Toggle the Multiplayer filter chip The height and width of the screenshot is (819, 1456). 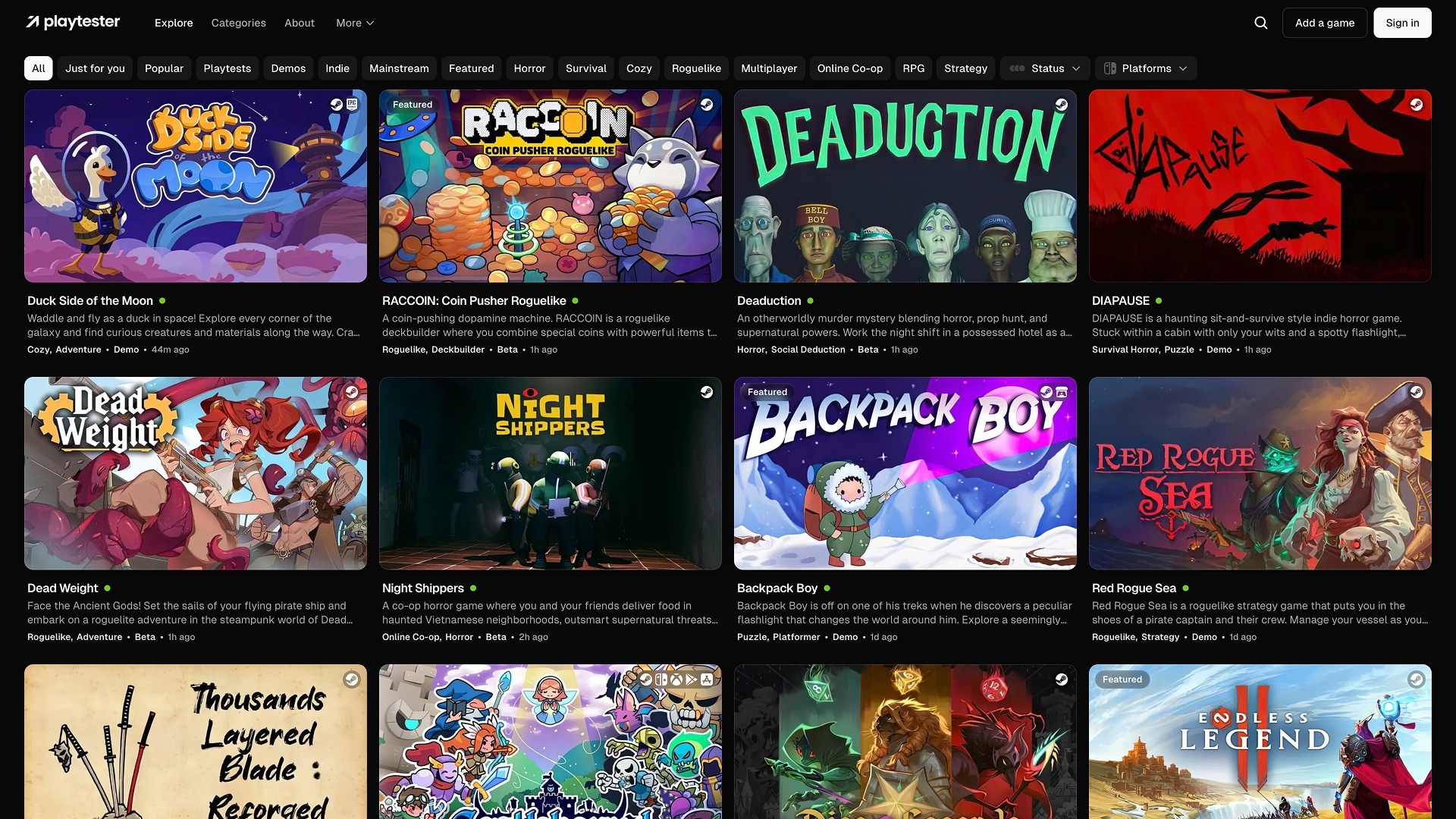[769, 68]
